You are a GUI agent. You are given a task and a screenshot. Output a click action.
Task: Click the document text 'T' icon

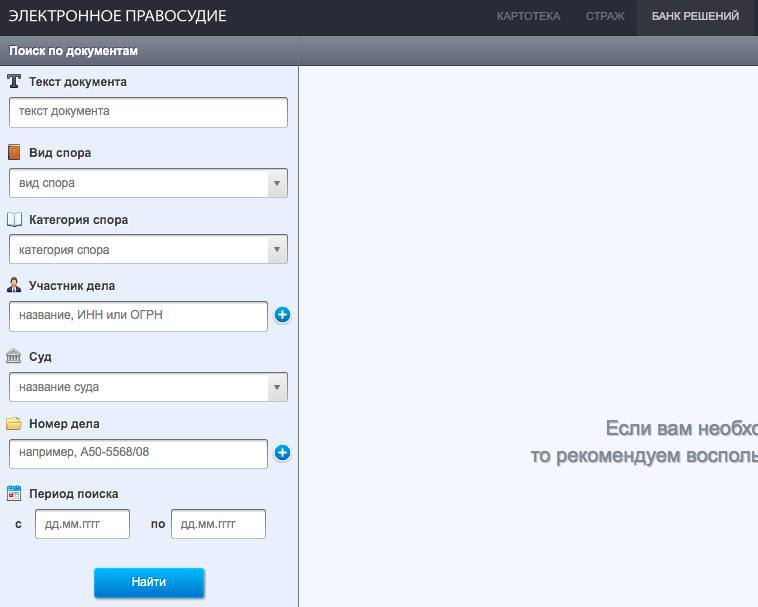[x=14, y=81]
